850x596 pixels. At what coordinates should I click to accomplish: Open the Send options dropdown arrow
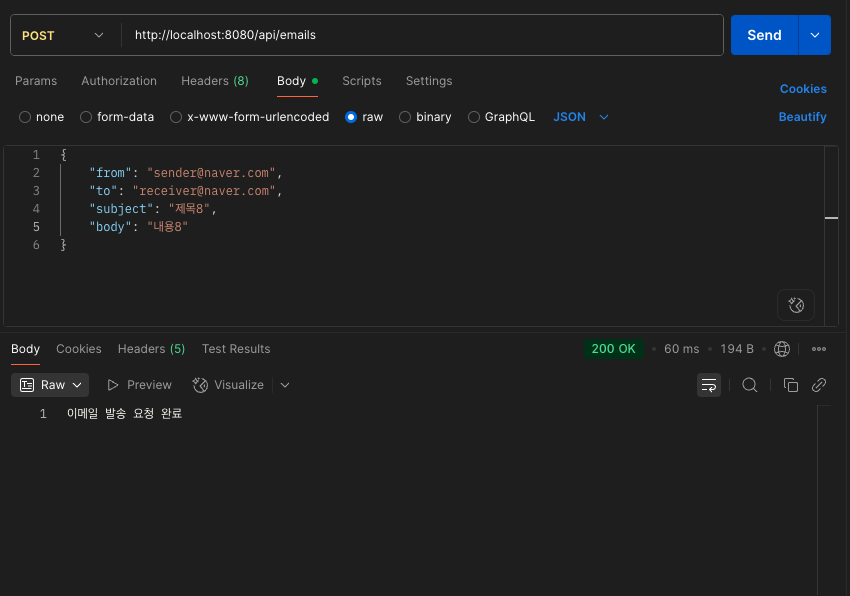tap(815, 35)
